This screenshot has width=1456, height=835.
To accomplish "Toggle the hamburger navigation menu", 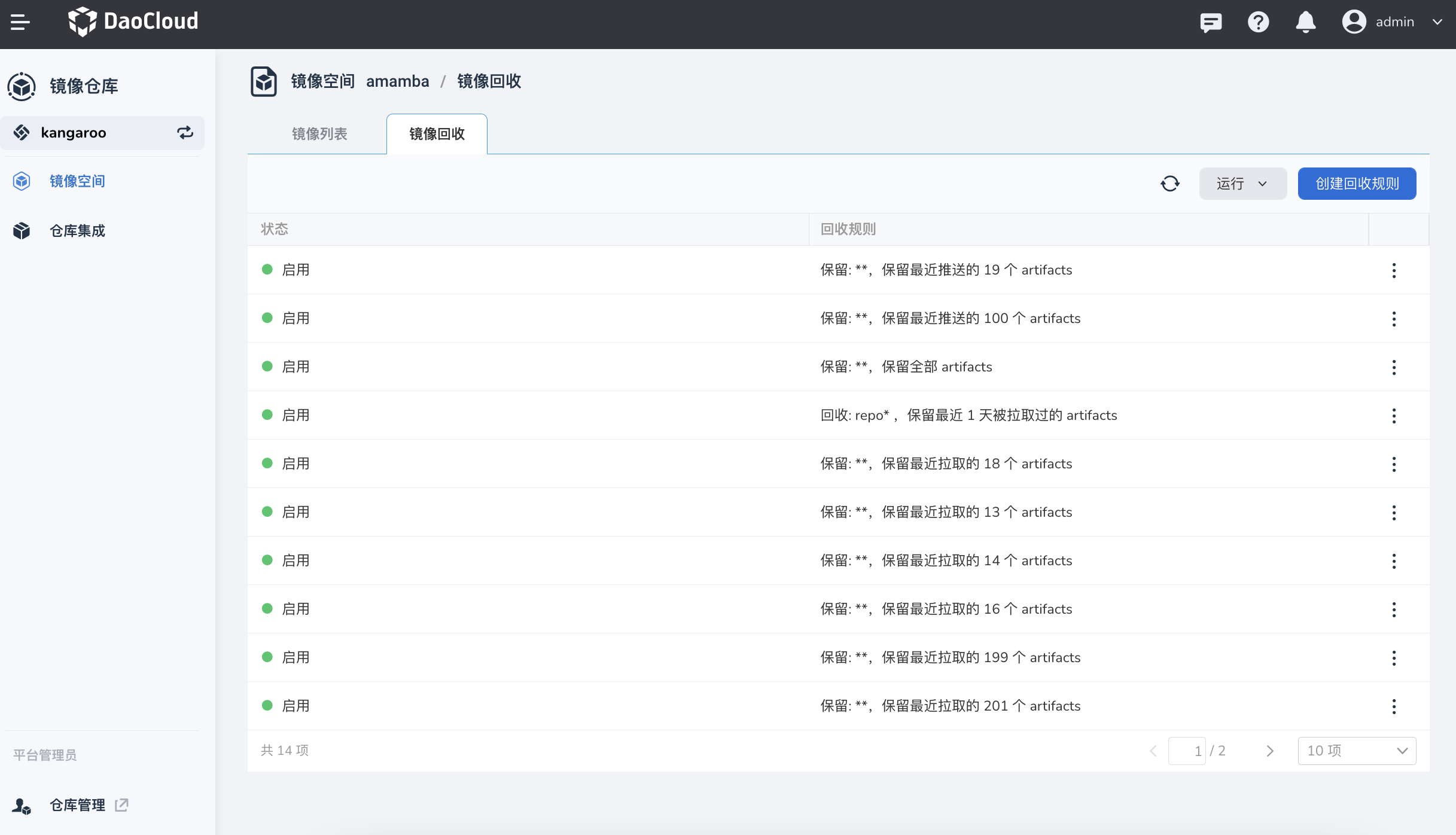I will pos(20,22).
